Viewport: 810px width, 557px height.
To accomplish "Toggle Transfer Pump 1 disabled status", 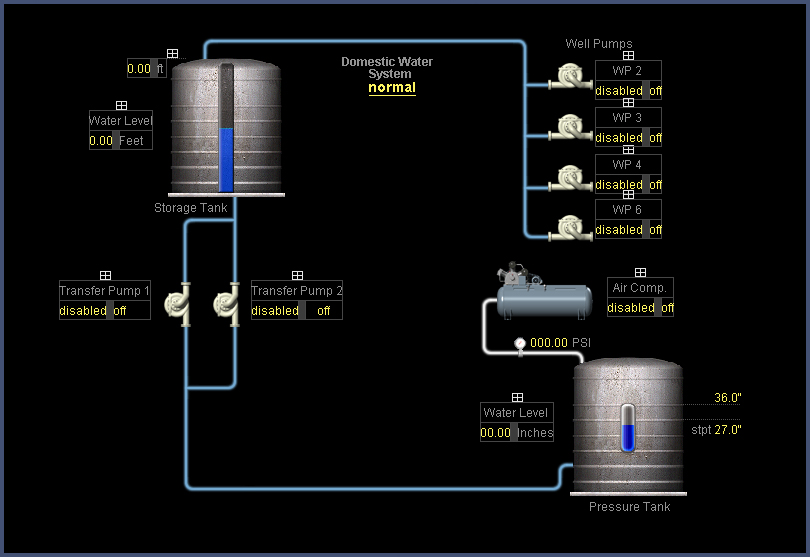I will [82, 311].
